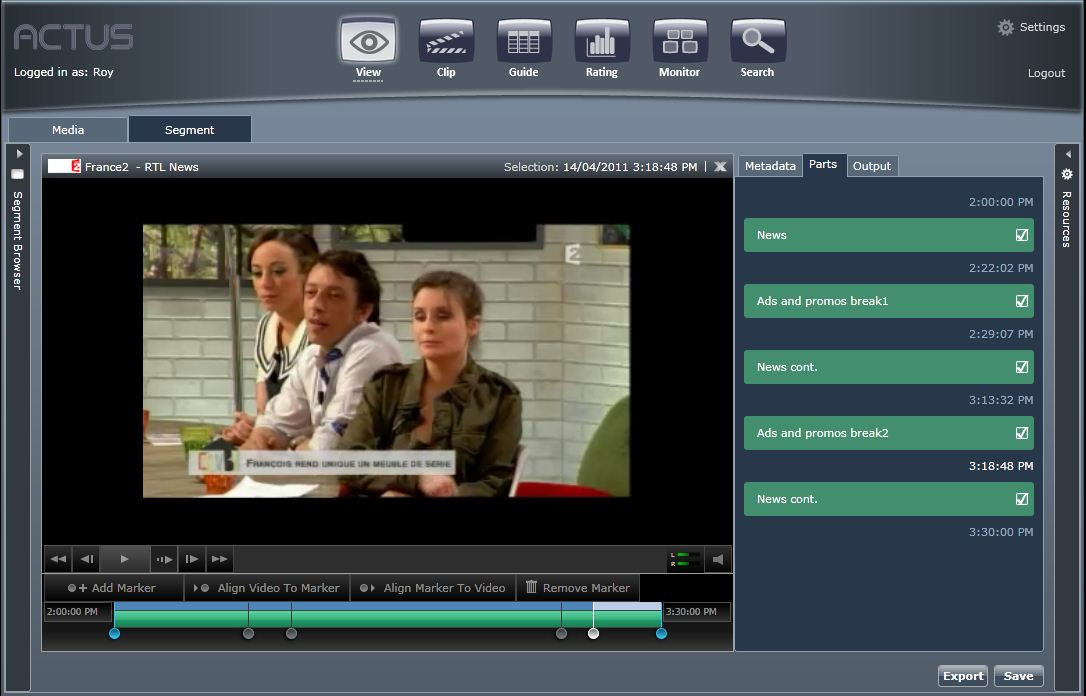
Task: Open the Search magnifier icon
Action: pyautogui.click(x=758, y=42)
